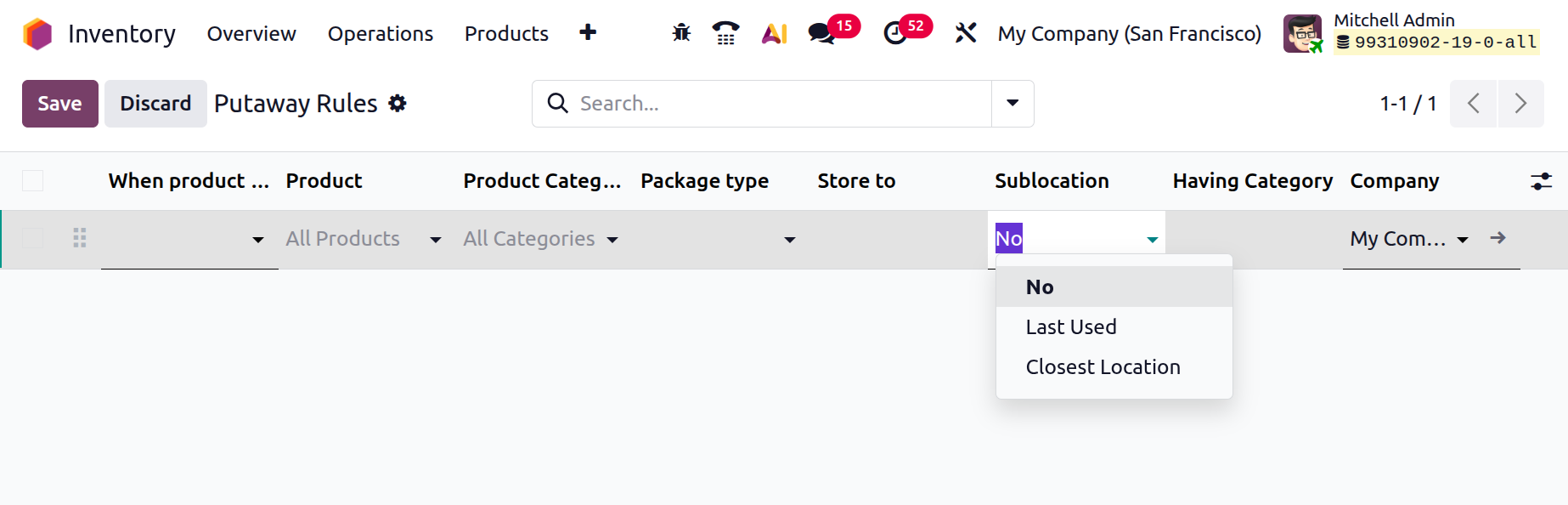Screen dimensions: 1568x505
Task: Tick the checkbox of the putaway rule row
Action: point(33,239)
